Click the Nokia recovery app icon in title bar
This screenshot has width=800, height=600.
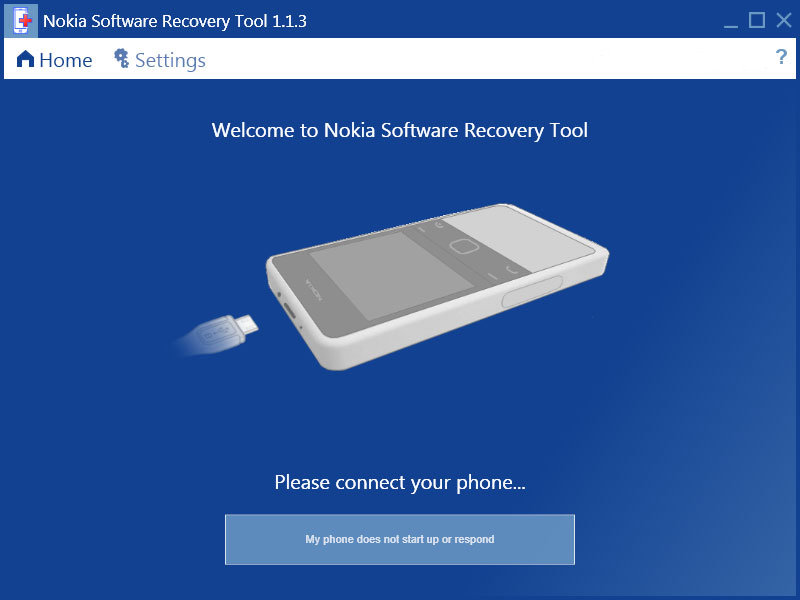coord(21,21)
